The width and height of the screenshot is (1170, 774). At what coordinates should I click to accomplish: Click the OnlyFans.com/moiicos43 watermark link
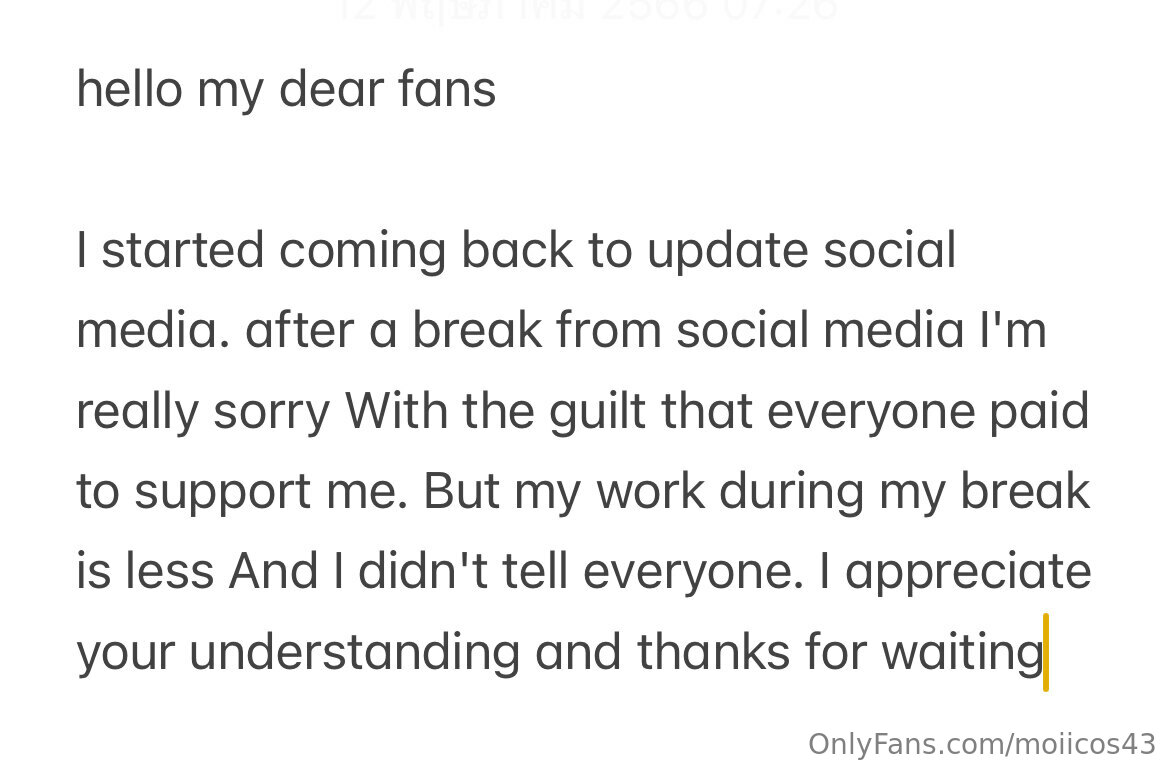tap(981, 744)
